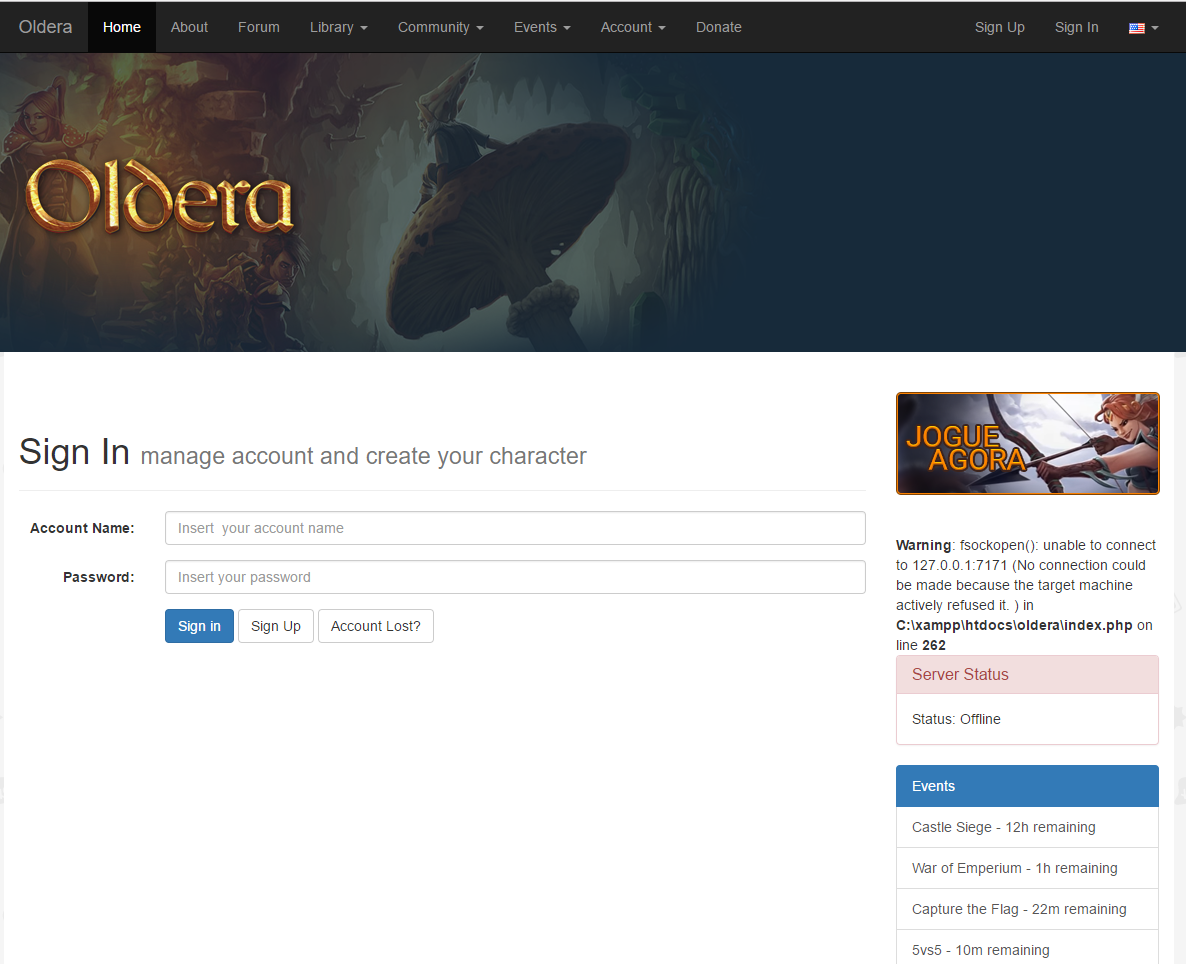The image size is (1186, 964).
Task: Select Capture the Flag - 22m remaining
Action: point(1027,910)
